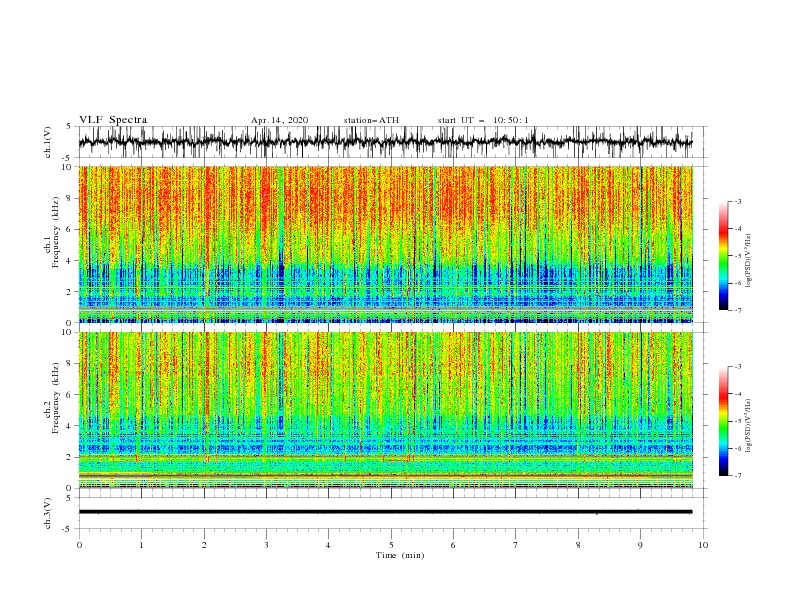
Task: Click the ch.3 flat voltage trace
Action: pyautogui.click(x=386, y=512)
